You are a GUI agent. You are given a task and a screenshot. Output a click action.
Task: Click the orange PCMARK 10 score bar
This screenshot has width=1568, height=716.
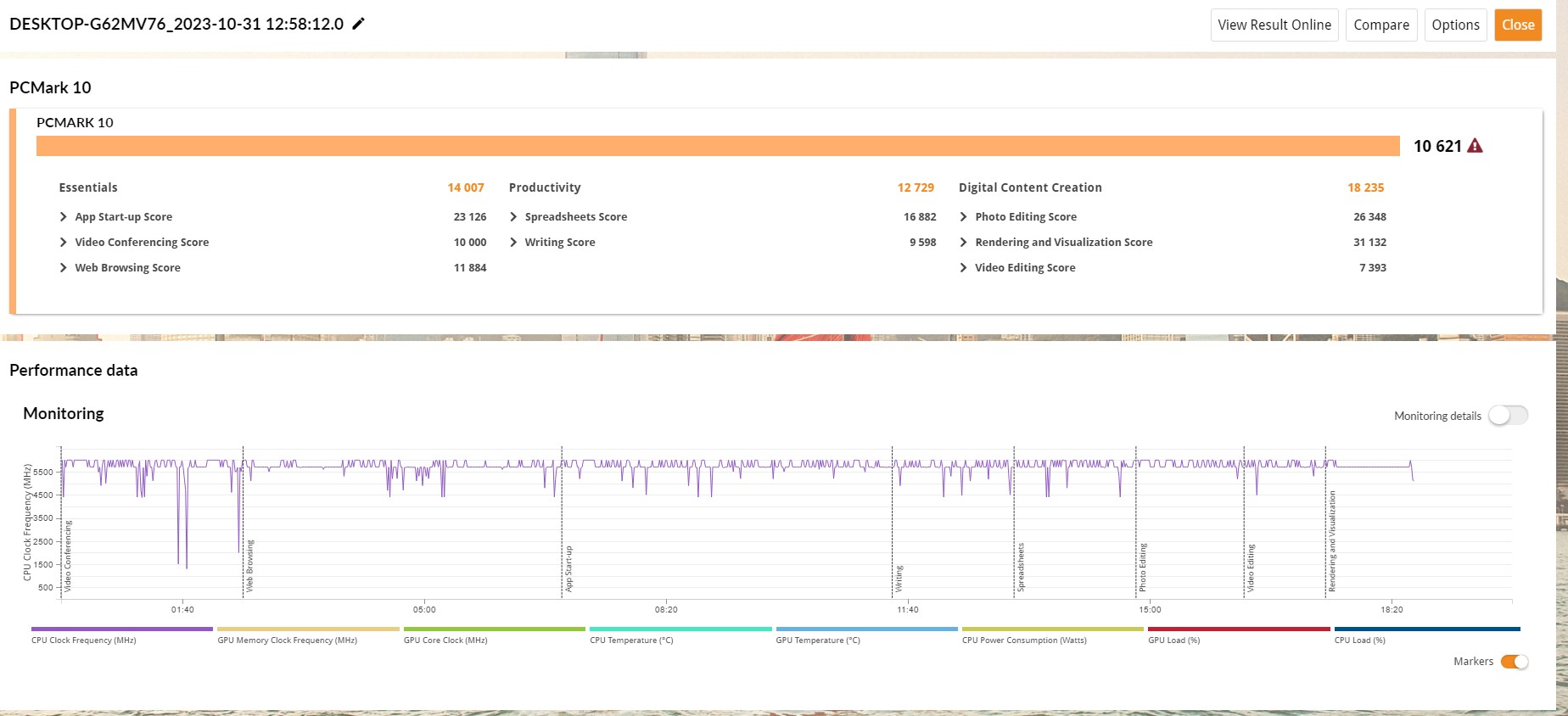[718, 146]
